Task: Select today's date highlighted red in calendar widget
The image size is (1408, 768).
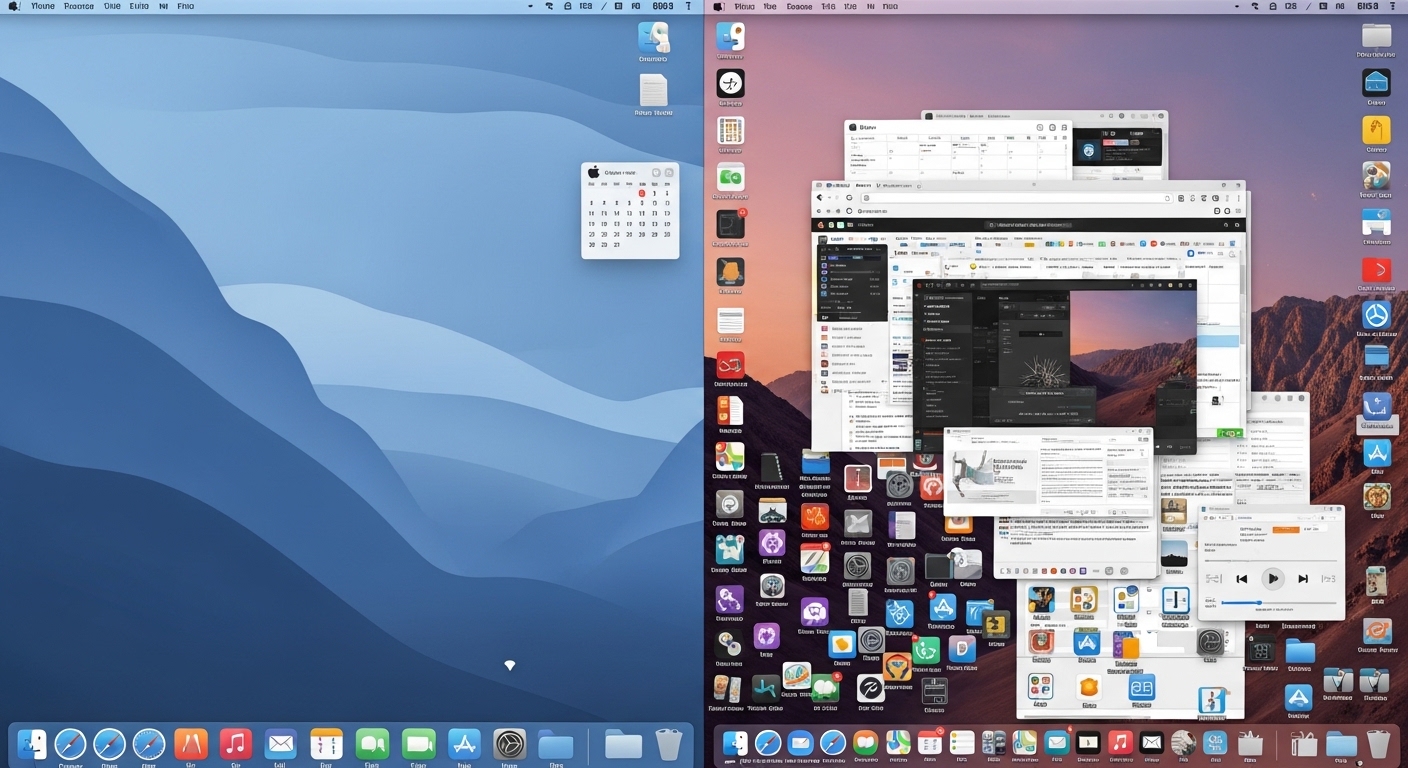Action: (641, 192)
